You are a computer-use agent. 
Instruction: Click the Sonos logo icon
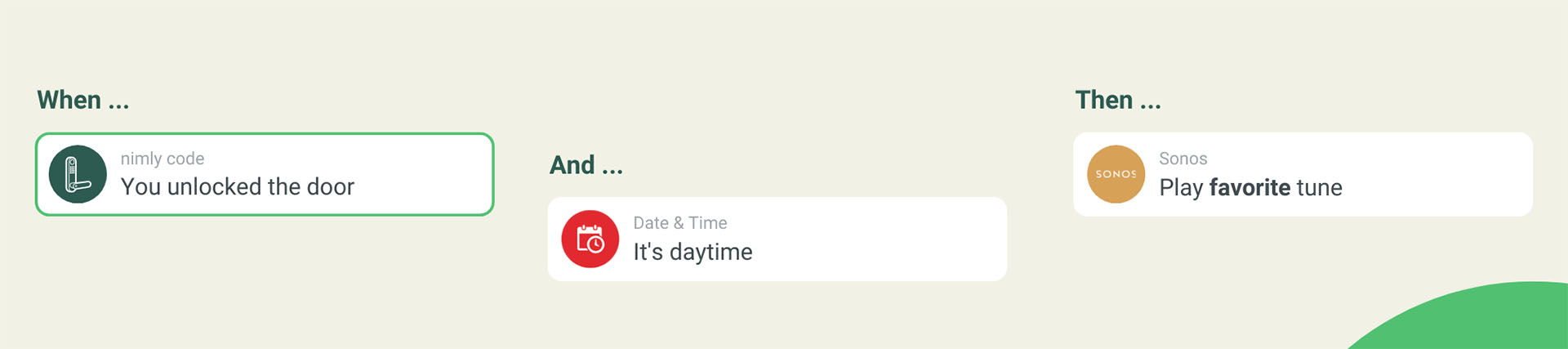tap(1116, 174)
